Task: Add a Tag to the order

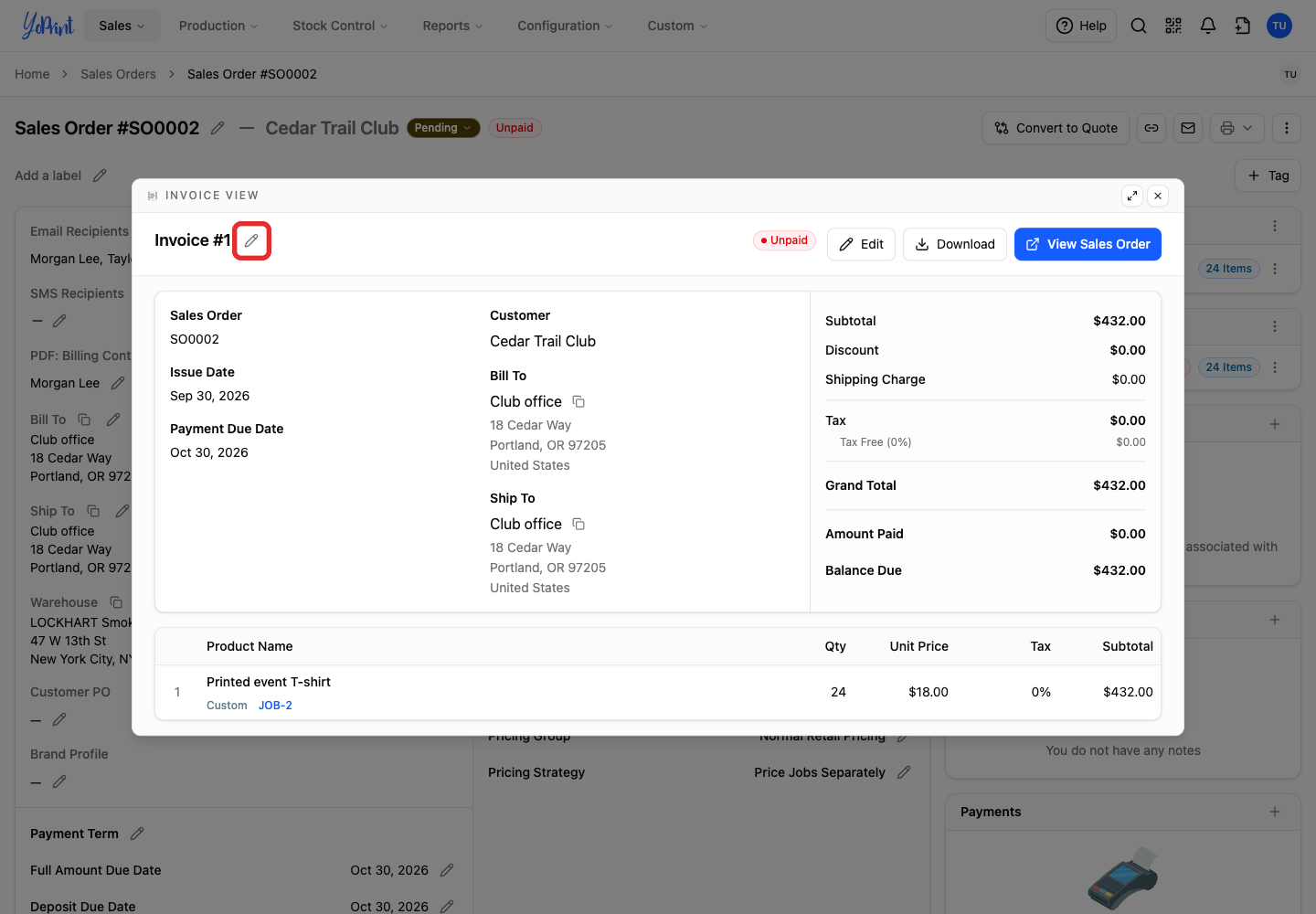Action: 1268,175
